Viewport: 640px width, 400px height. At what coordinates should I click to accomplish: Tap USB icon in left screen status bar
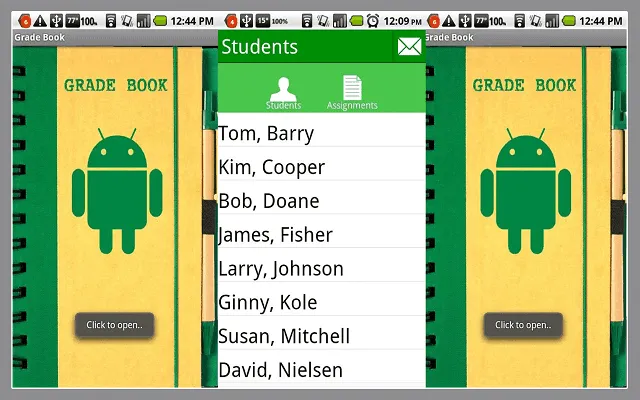click(56, 21)
